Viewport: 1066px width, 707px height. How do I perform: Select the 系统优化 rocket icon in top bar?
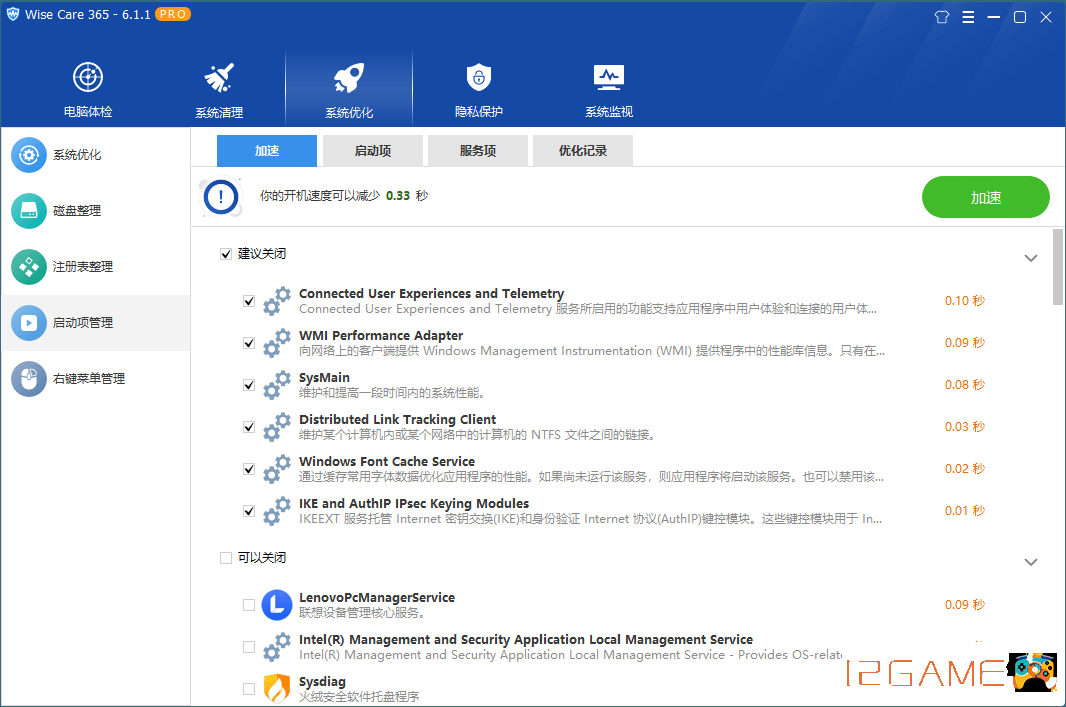tap(349, 77)
